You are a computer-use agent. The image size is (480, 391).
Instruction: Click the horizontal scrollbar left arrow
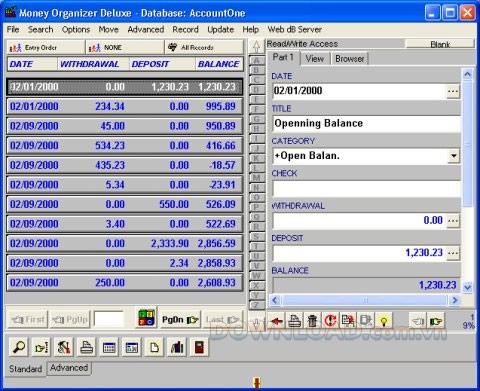[275, 300]
